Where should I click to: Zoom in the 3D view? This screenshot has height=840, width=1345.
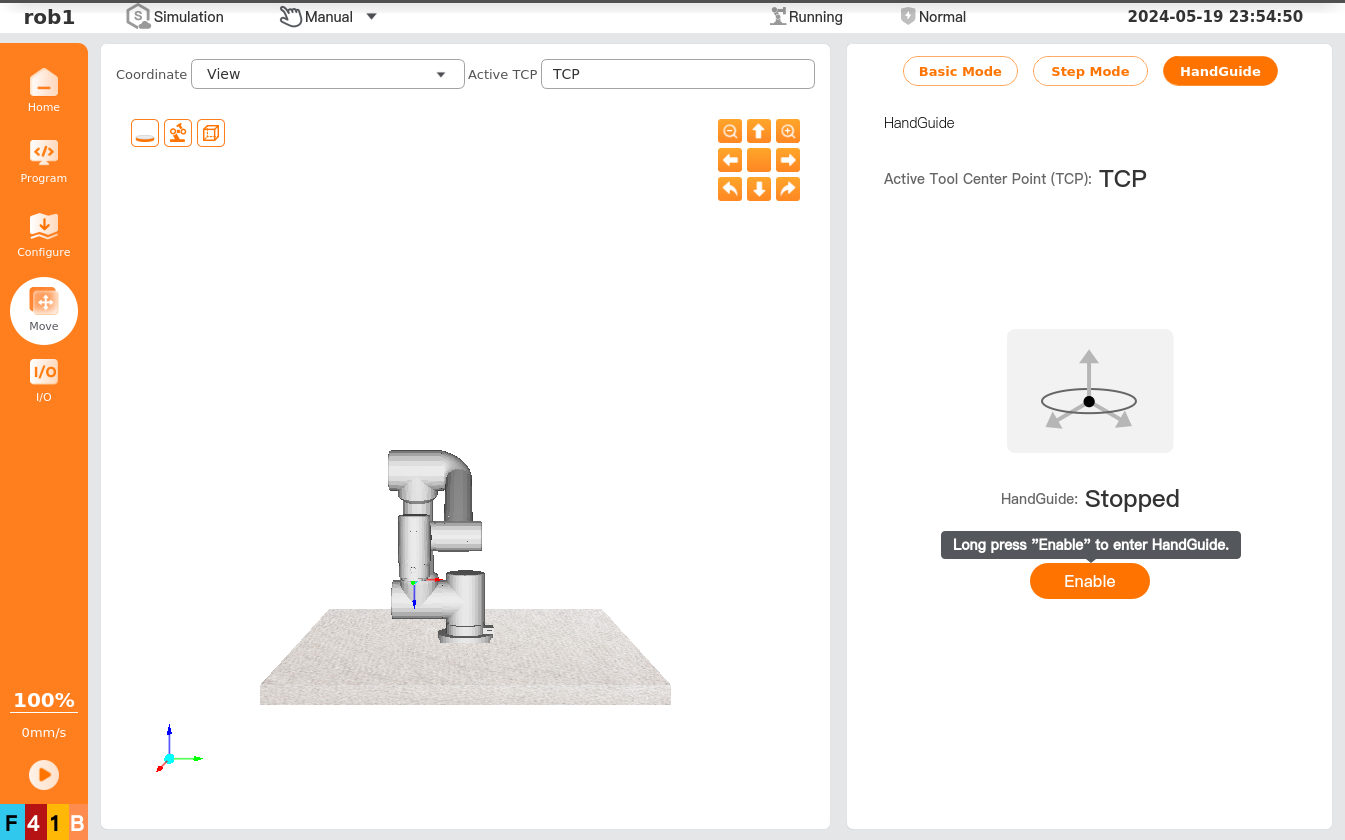pyautogui.click(x=788, y=131)
